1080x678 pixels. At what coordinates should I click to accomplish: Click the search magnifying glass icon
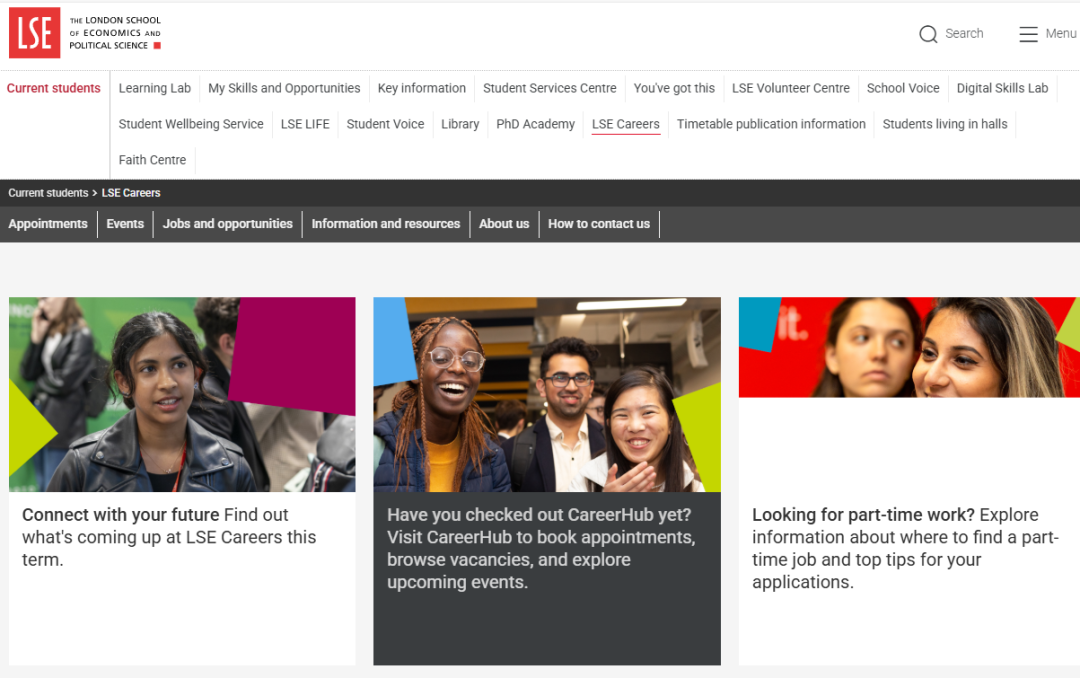928,34
